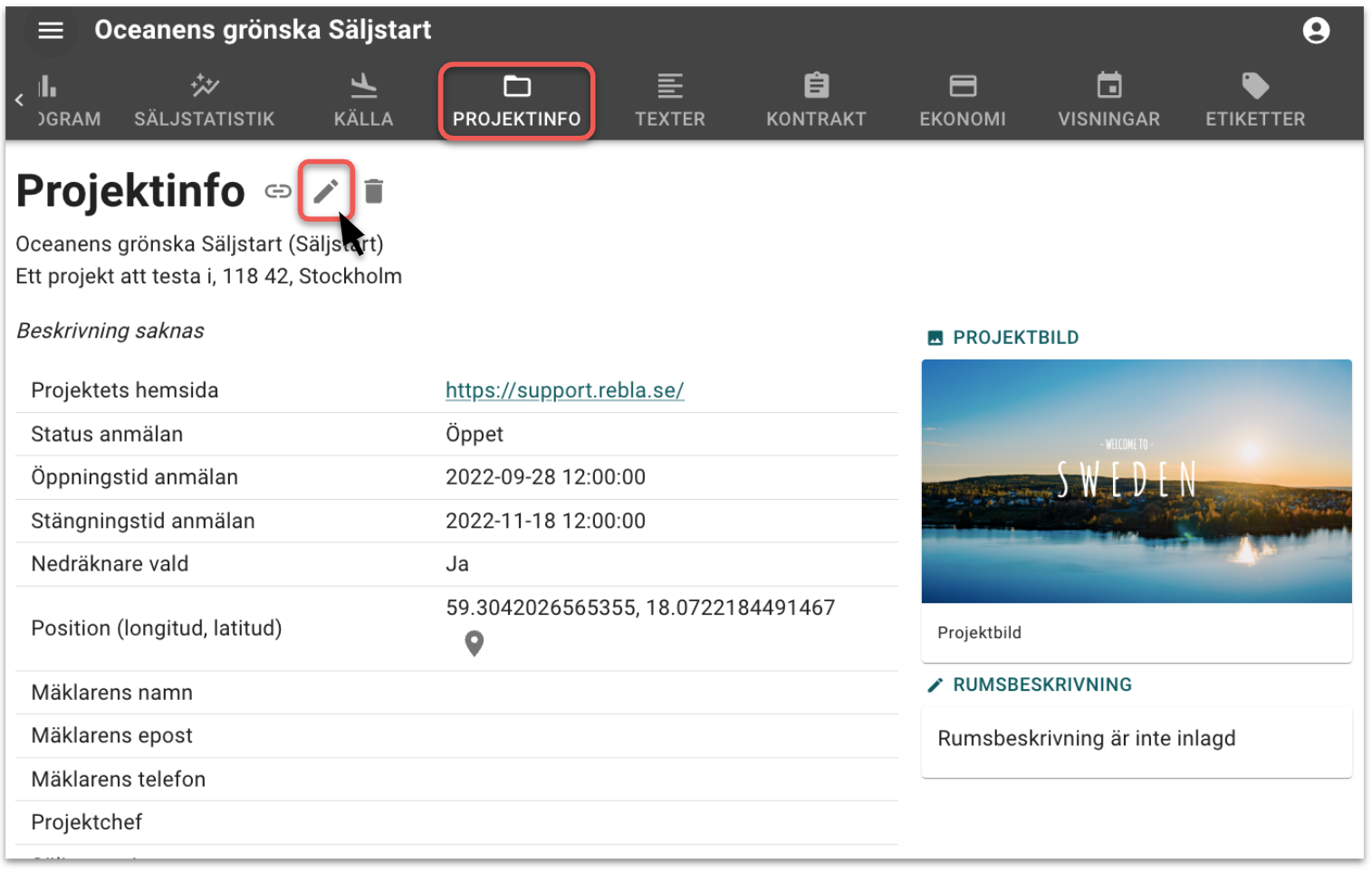Image resolution: width=1372 pixels, height=871 pixels.
Task: Click the image icon next to Projektbild
Action: (x=935, y=338)
